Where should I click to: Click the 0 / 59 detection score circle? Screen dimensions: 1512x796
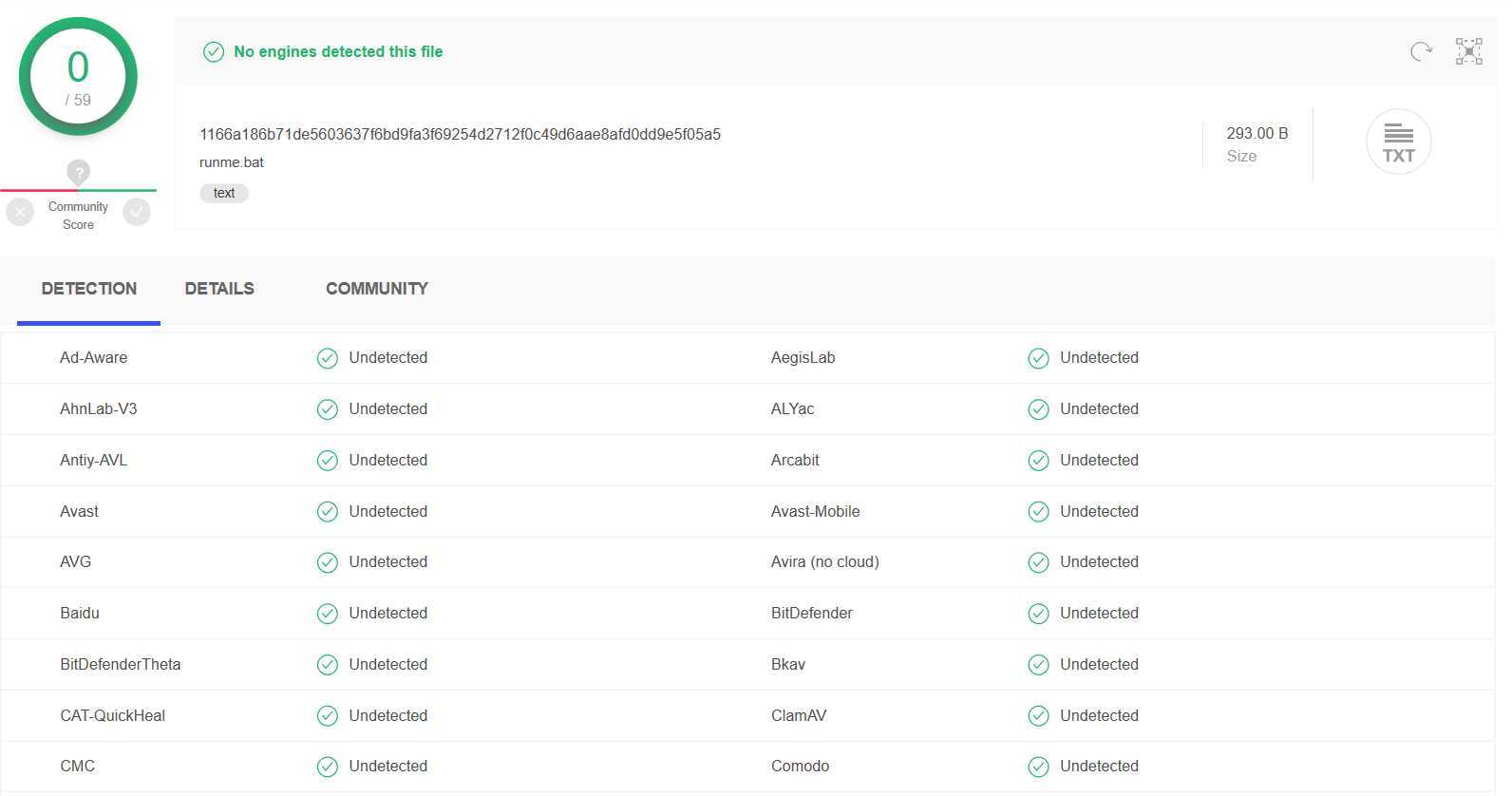click(78, 77)
